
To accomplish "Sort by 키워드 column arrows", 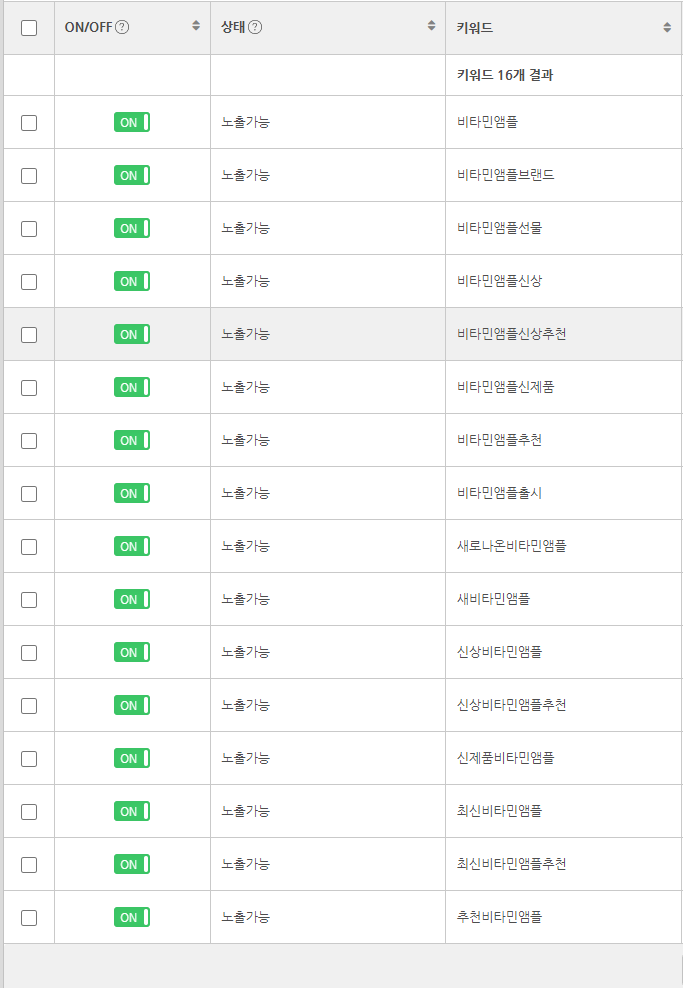I will pos(667,28).
